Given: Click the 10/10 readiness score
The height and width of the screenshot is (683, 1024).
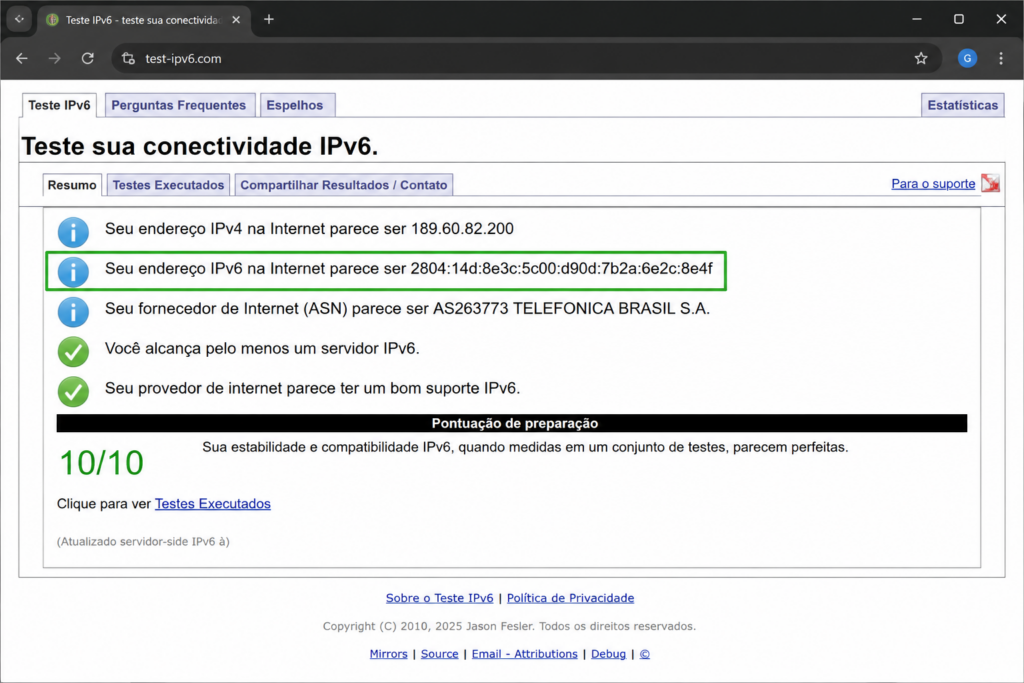Looking at the screenshot, I should point(101,463).
